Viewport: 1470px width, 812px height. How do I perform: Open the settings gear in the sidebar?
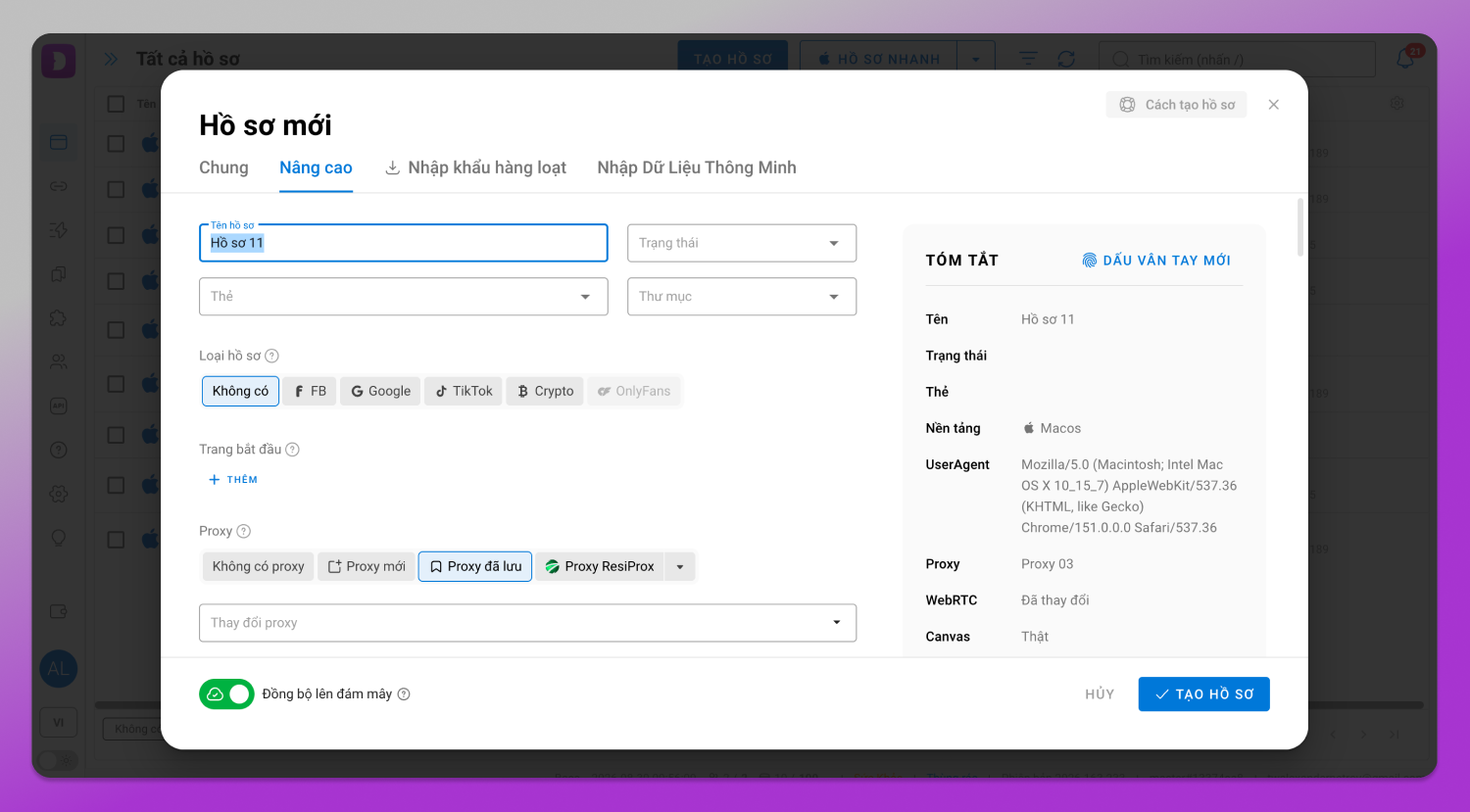point(59,494)
